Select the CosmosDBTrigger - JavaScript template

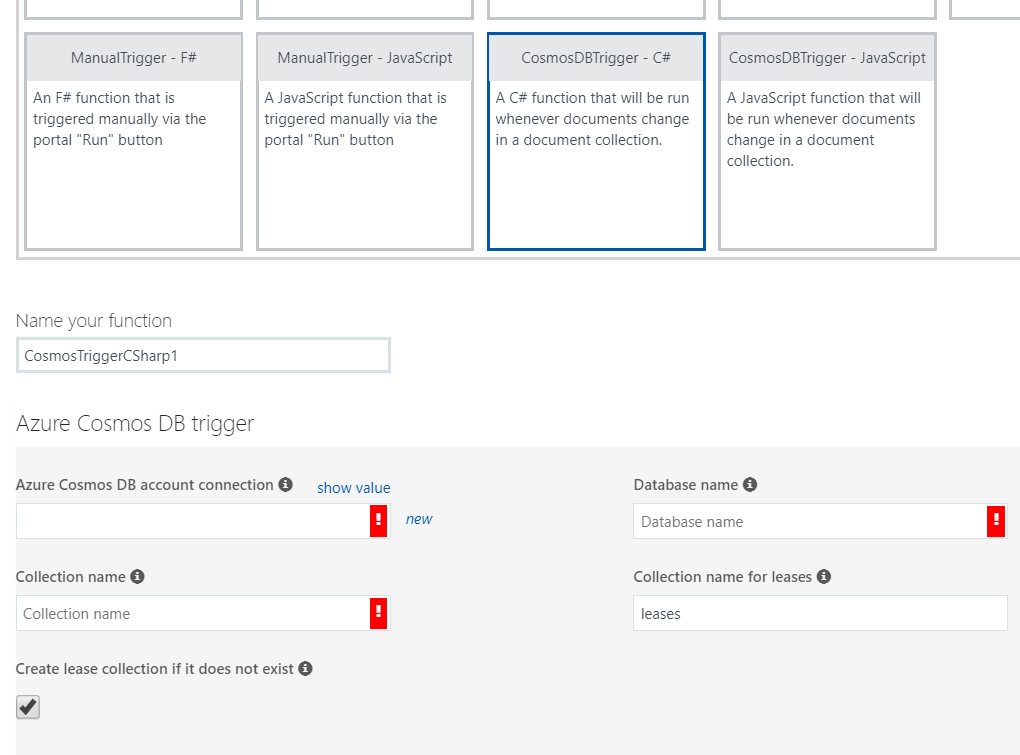pyautogui.click(x=827, y=140)
